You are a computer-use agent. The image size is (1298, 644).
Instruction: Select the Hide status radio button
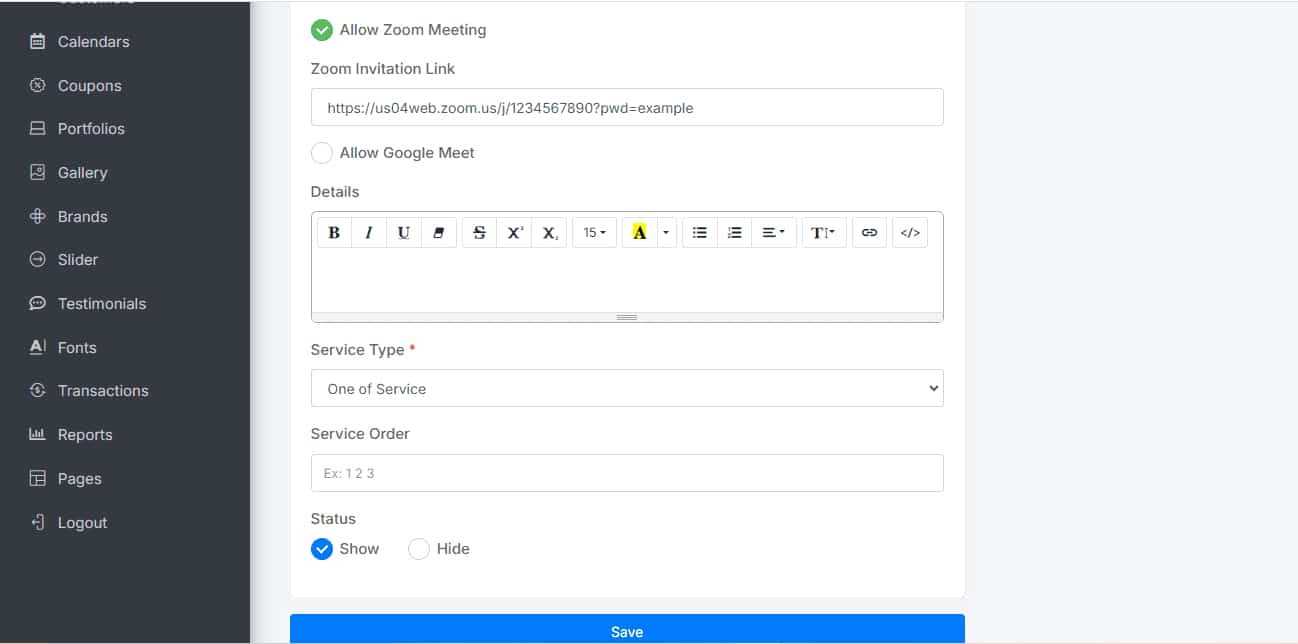[419, 549]
